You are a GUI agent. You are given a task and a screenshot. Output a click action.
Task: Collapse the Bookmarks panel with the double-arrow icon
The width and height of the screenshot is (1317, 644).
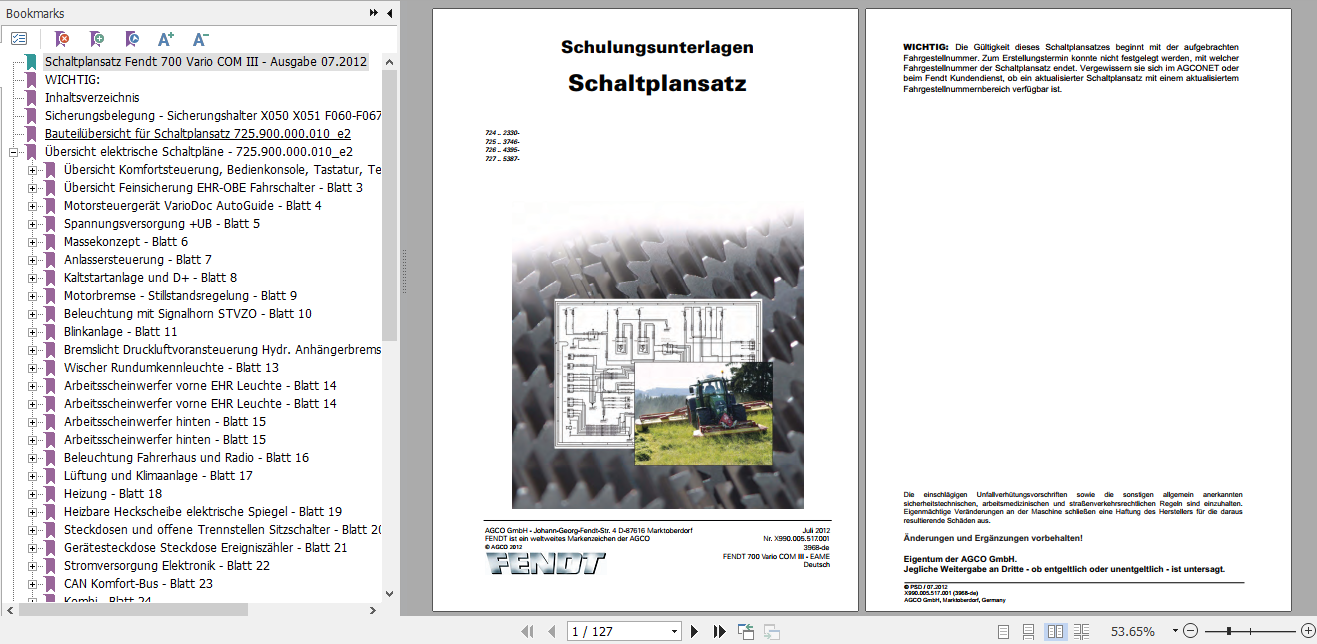[x=374, y=13]
